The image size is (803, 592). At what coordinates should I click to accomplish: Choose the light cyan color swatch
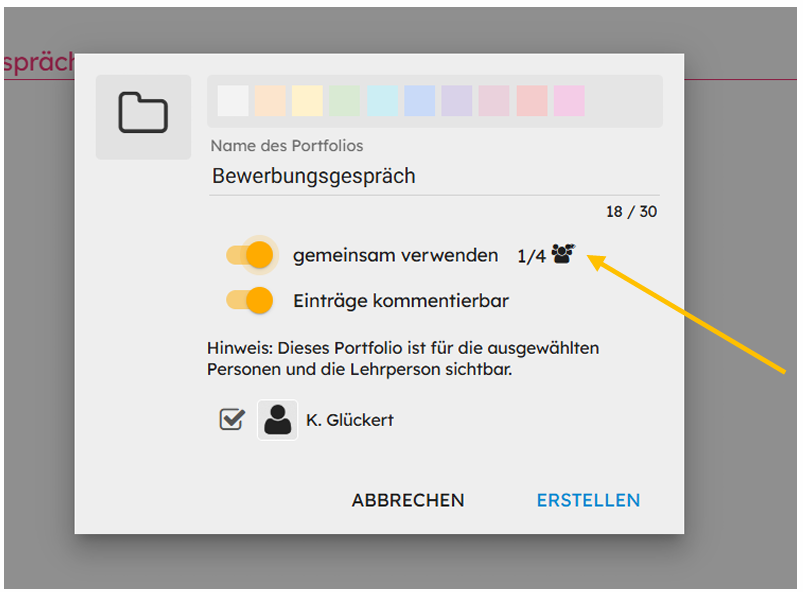(382, 101)
